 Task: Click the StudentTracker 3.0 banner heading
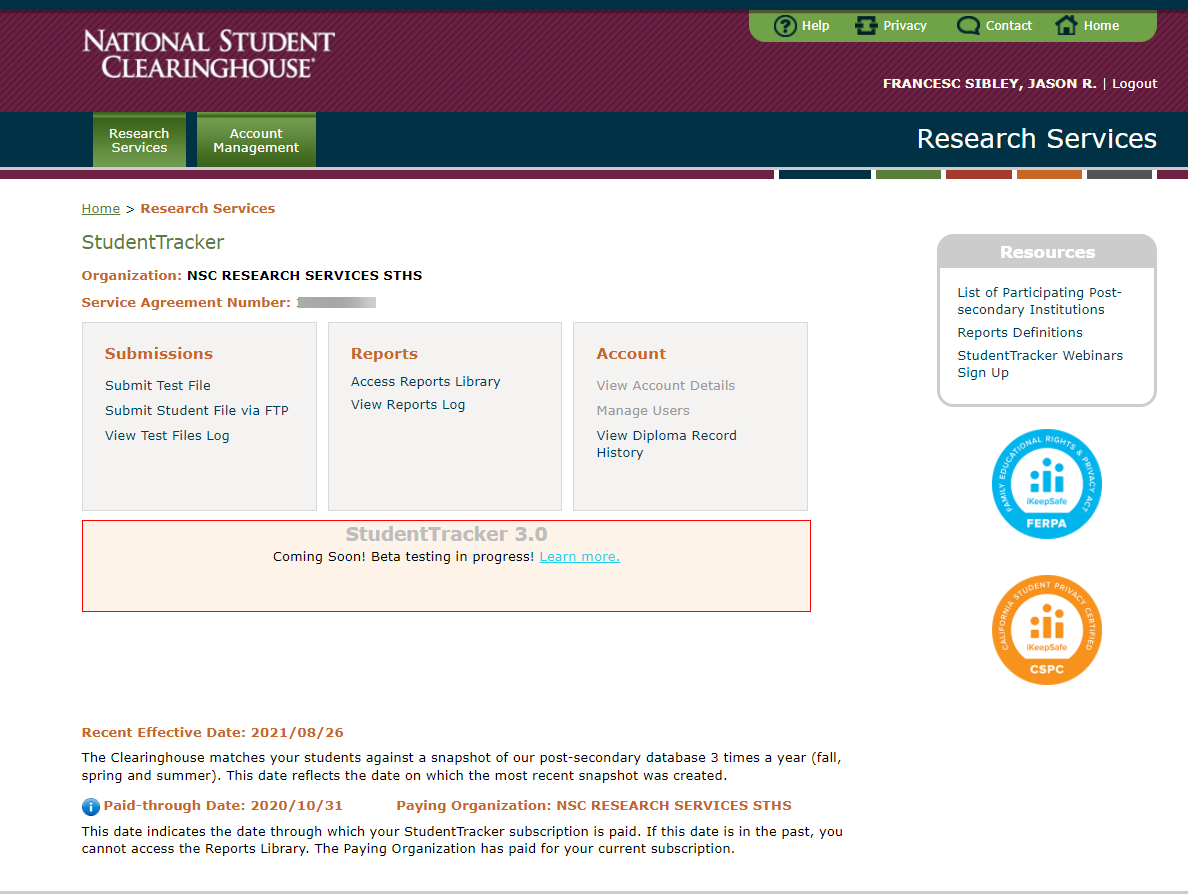pos(446,534)
